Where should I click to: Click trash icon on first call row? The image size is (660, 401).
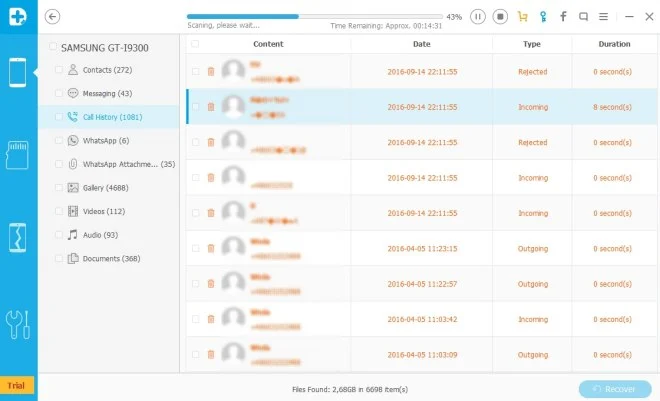click(x=210, y=72)
